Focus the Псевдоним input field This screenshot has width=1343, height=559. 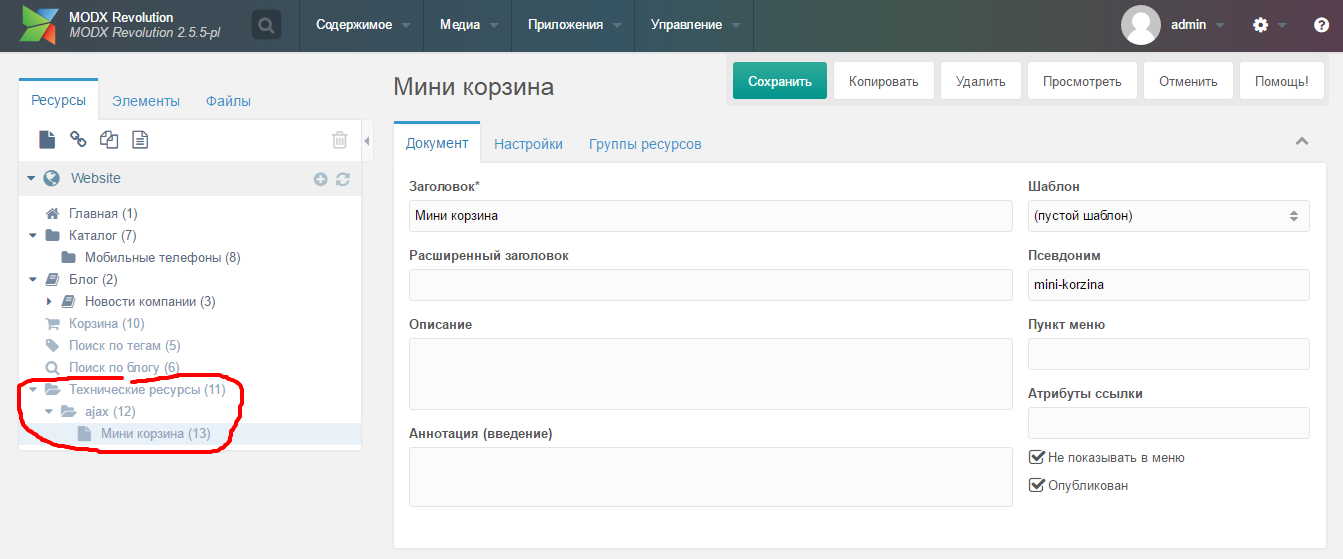point(1168,284)
